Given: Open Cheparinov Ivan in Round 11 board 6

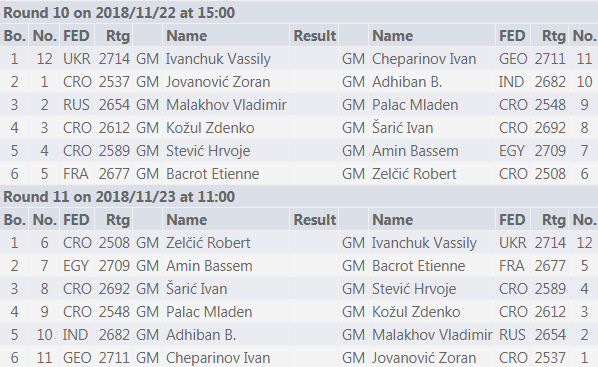Looking at the screenshot, I should [x=218, y=358].
